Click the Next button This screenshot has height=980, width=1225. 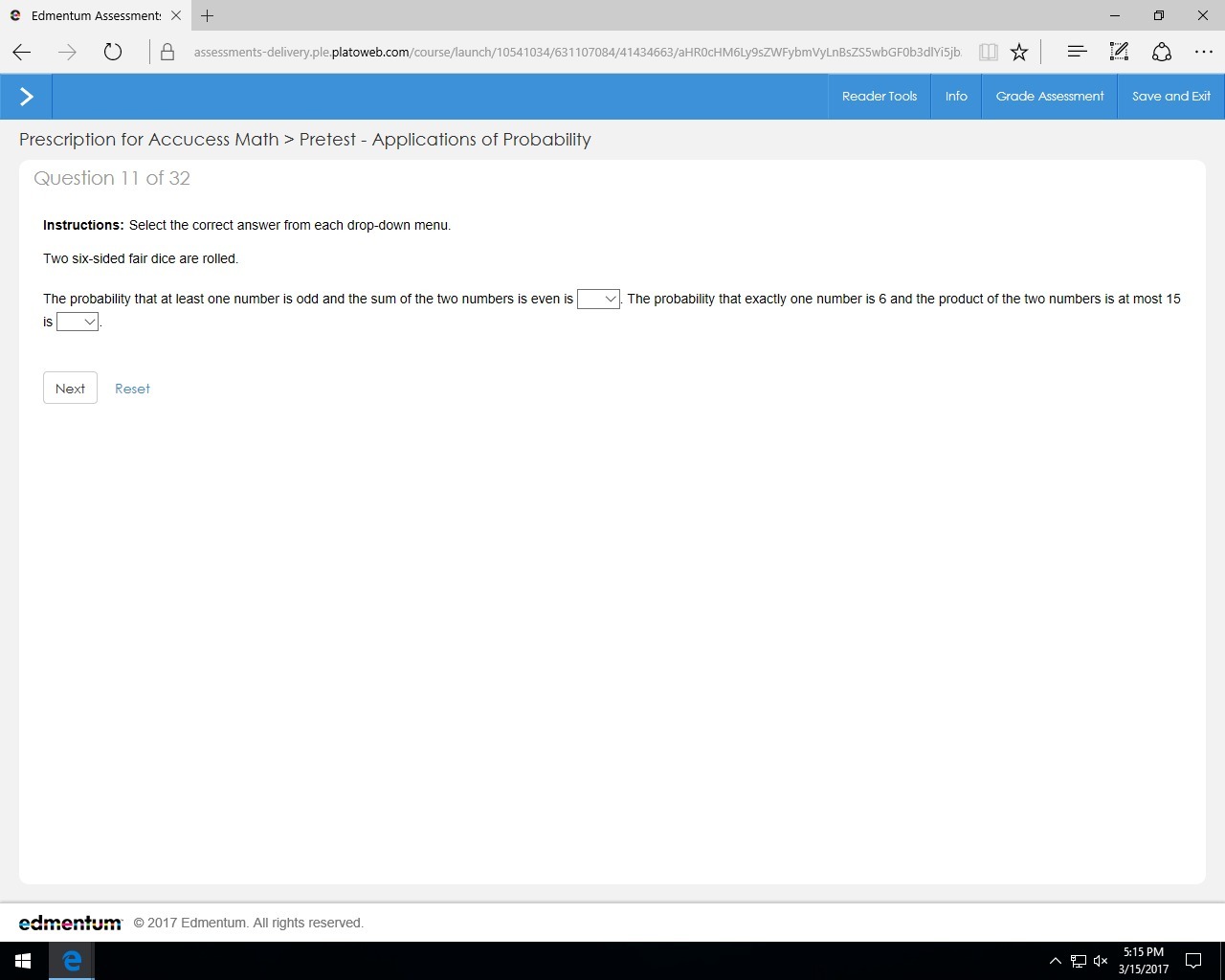70,389
